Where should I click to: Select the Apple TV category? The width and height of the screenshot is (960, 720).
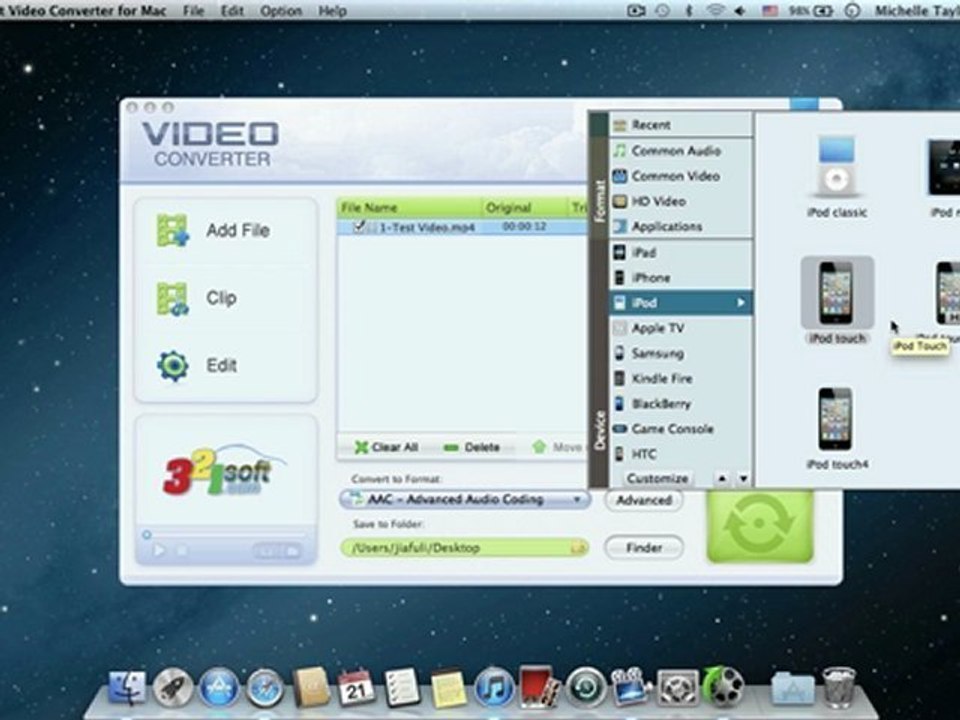[681, 328]
